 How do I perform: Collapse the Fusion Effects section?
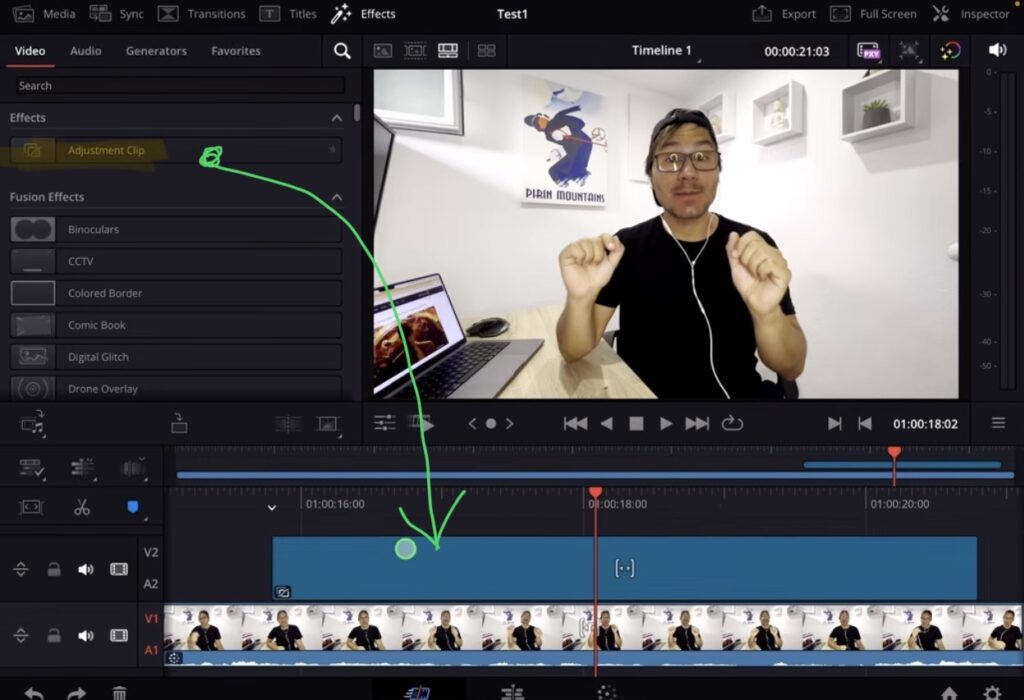point(337,197)
